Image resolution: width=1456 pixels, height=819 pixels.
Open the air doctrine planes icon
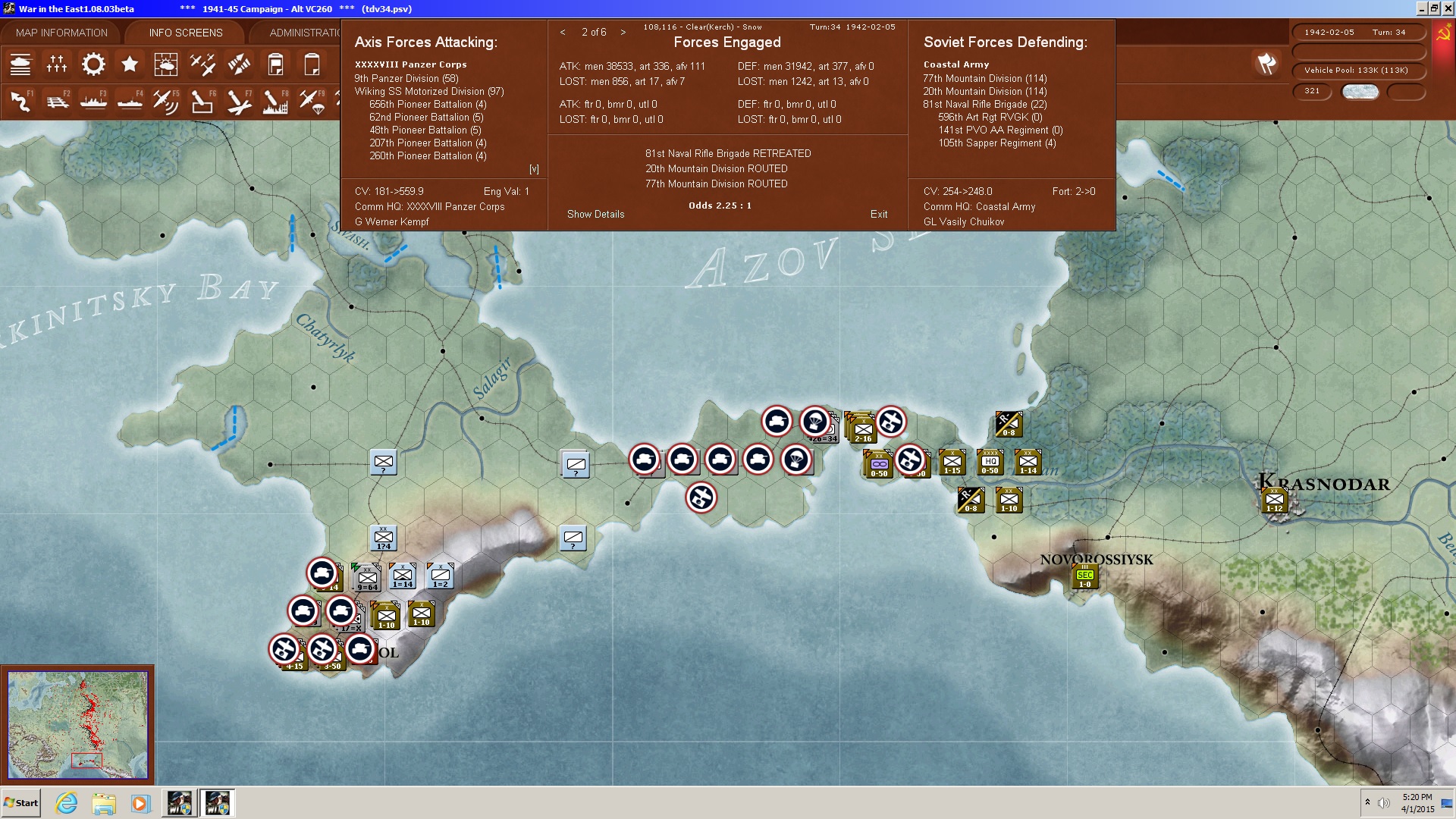pos(202,64)
